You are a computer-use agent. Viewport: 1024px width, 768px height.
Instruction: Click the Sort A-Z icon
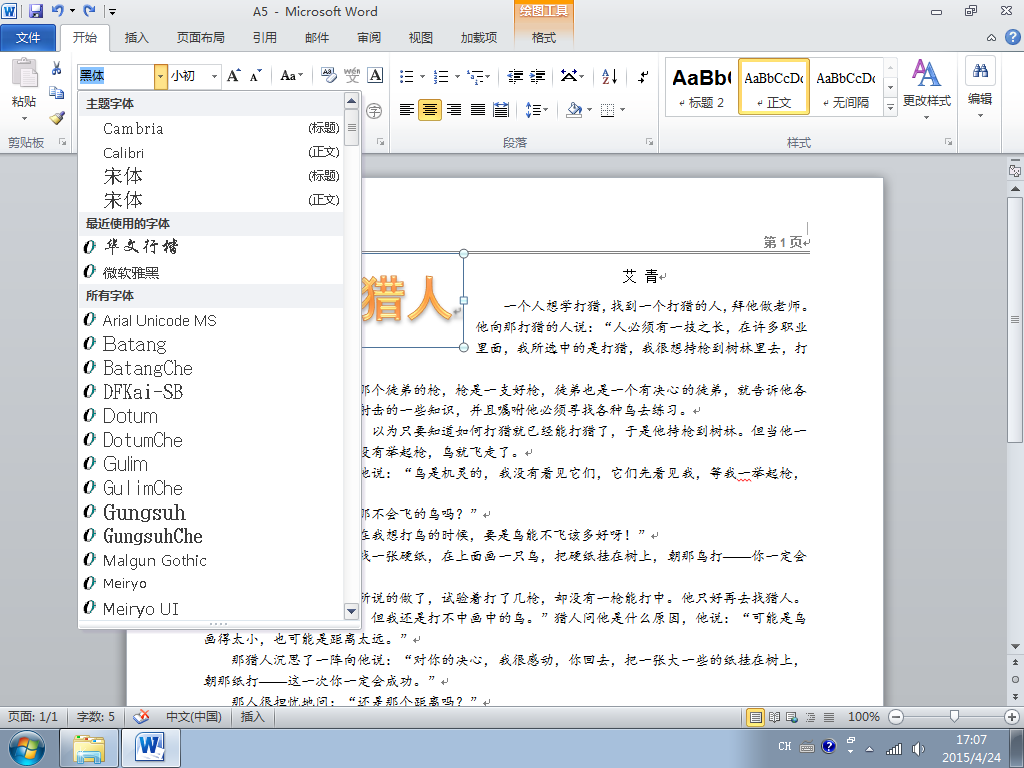[x=609, y=76]
